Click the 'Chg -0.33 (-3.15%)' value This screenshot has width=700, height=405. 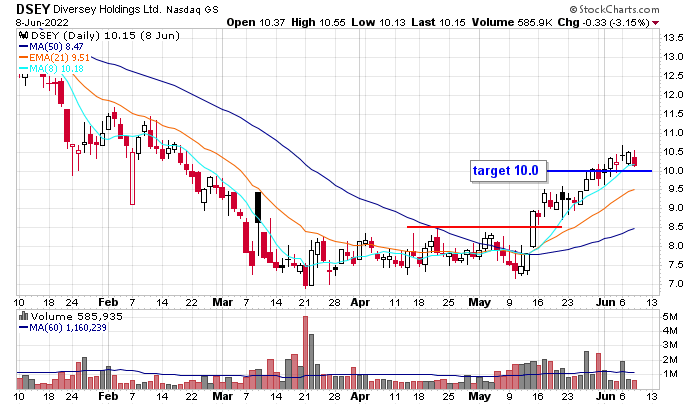603,22
